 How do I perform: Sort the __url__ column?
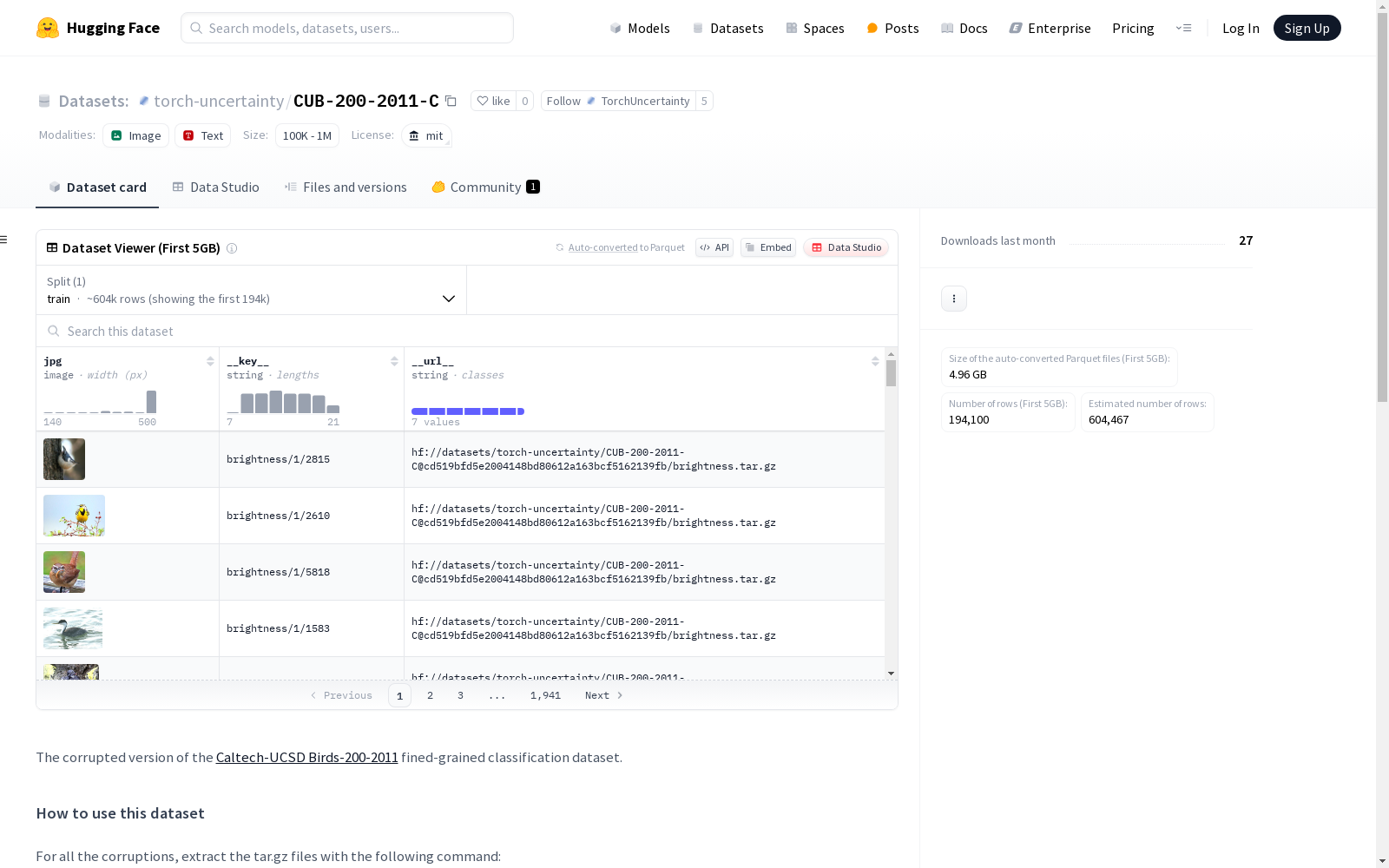click(875, 361)
